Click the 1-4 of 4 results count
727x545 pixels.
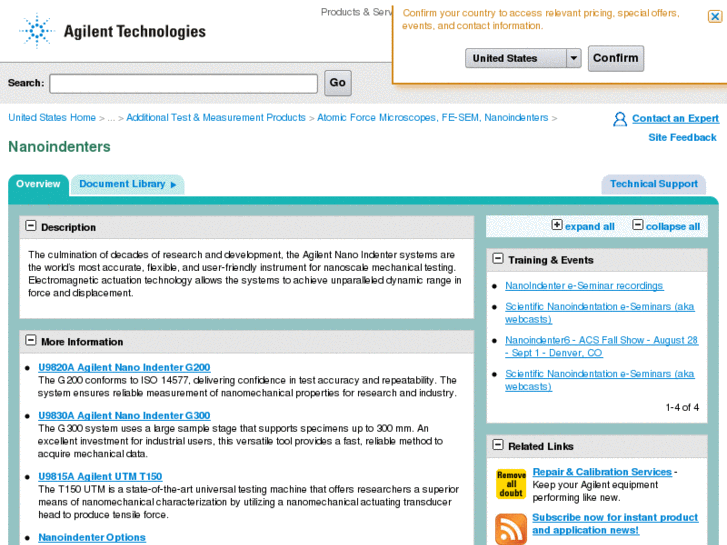coord(682,408)
